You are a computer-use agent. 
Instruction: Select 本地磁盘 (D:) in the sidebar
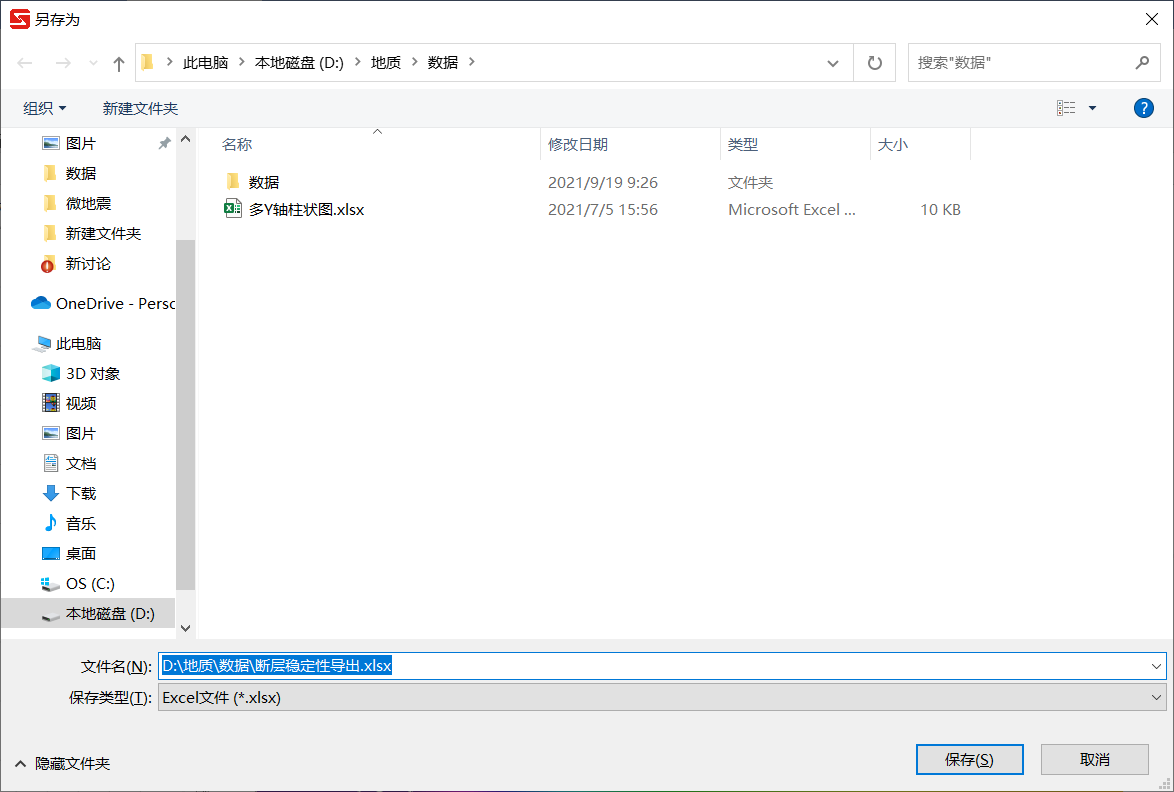(88, 613)
